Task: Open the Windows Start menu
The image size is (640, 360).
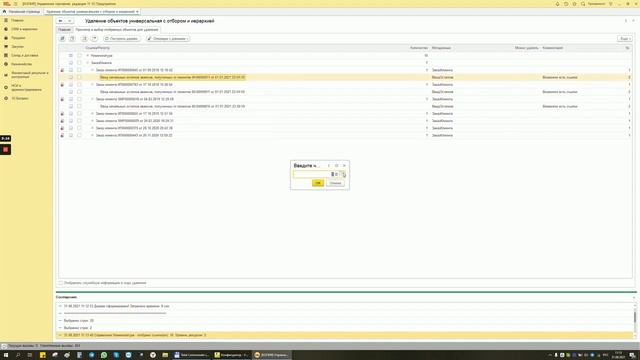Action: [x=6, y=355]
